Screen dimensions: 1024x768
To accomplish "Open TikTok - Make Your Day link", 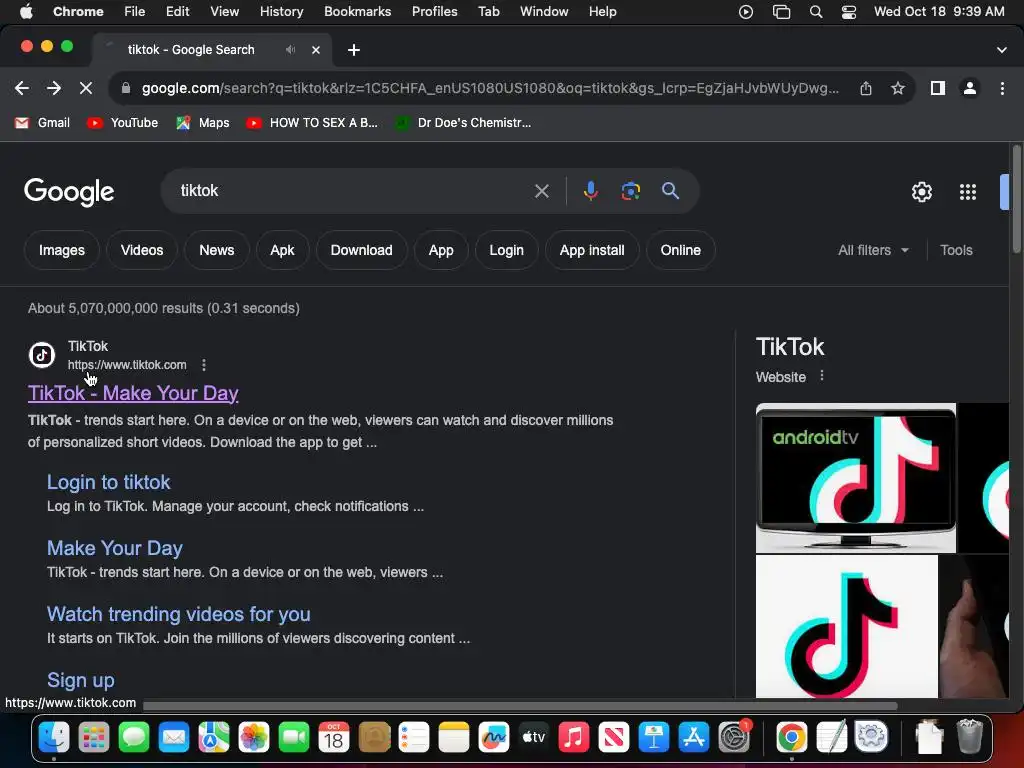I will click(x=133, y=393).
